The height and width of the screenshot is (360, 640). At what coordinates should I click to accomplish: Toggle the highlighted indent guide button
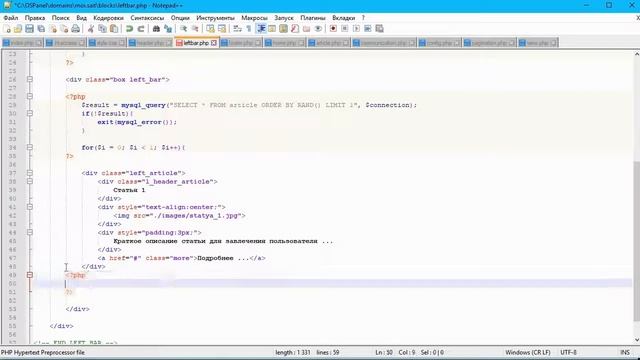click(261, 29)
